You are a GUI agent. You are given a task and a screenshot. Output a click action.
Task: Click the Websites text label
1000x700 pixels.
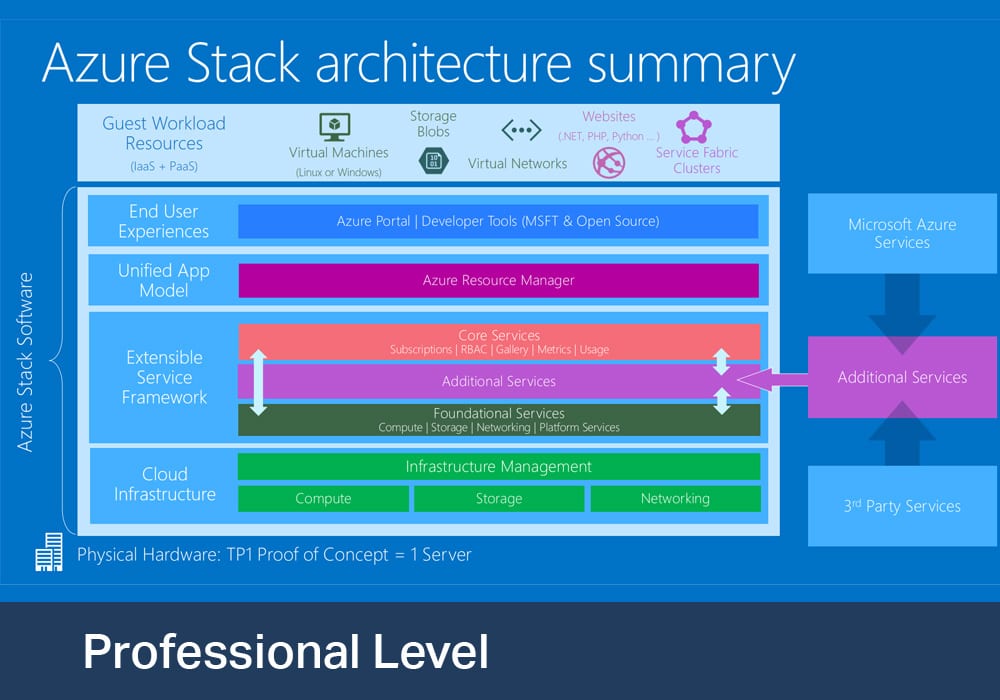click(x=609, y=117)
